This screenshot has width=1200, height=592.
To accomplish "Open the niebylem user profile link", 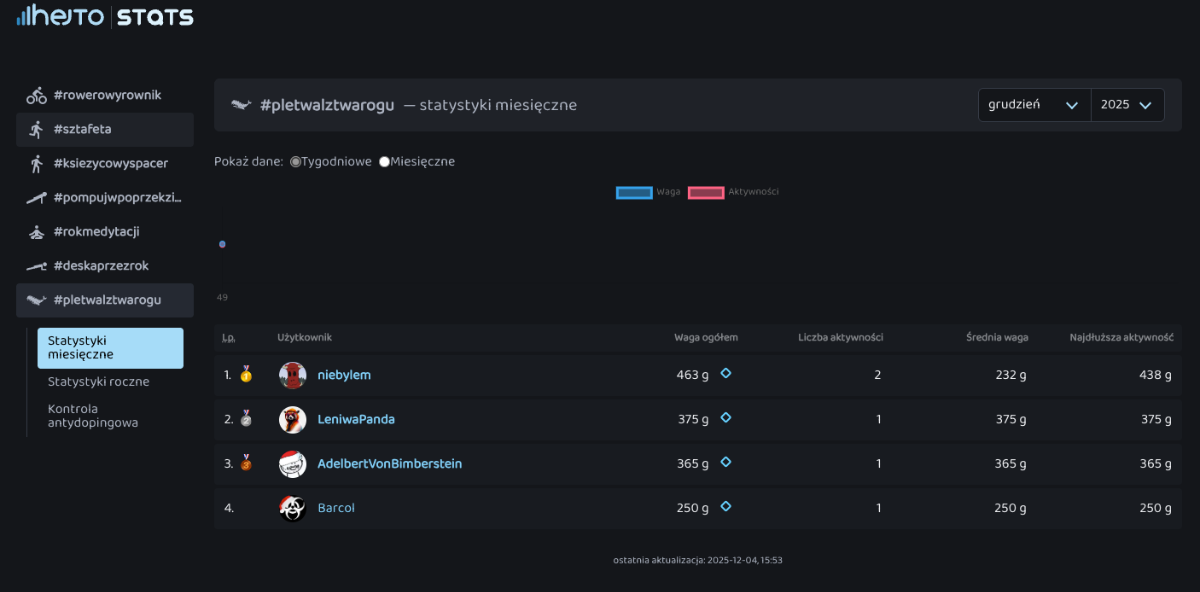I will point(344,375).
